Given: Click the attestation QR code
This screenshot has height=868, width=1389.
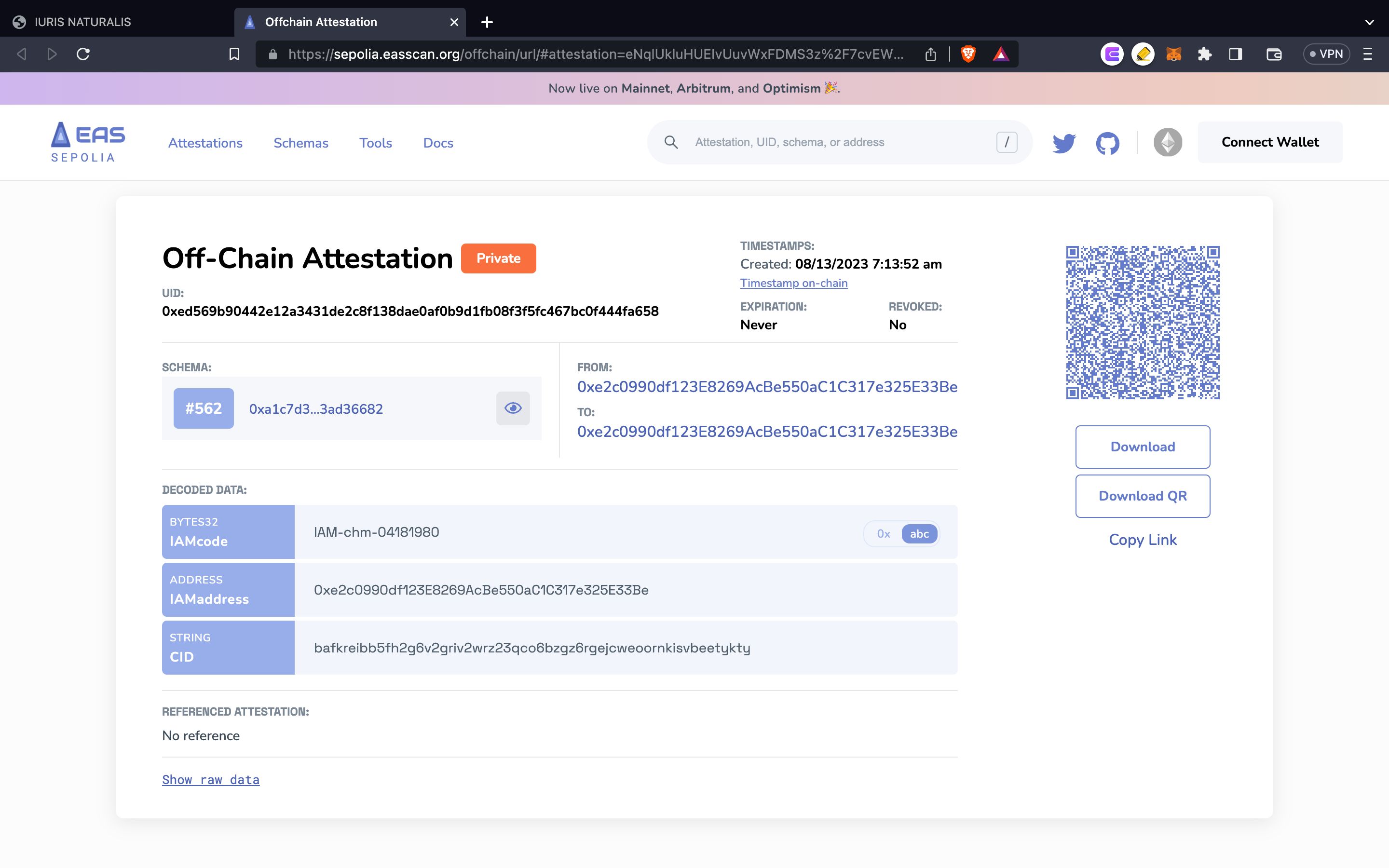Looking at the screenshot, I should tap(1143, 323).
